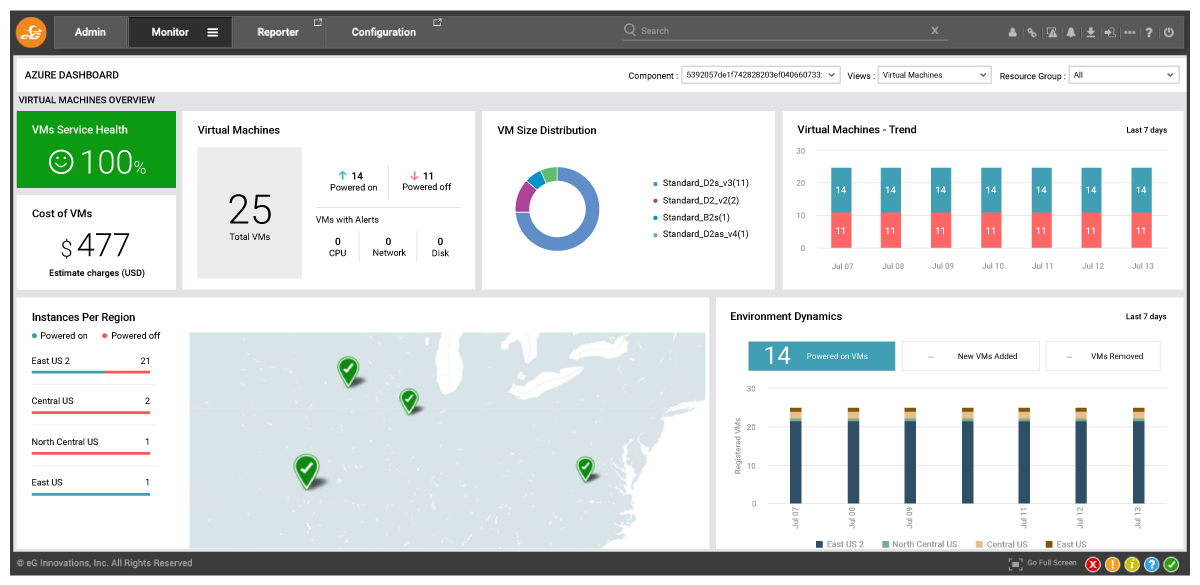Toggle North Central US chart legend item

pyautogui.click(x=919, y=545)
